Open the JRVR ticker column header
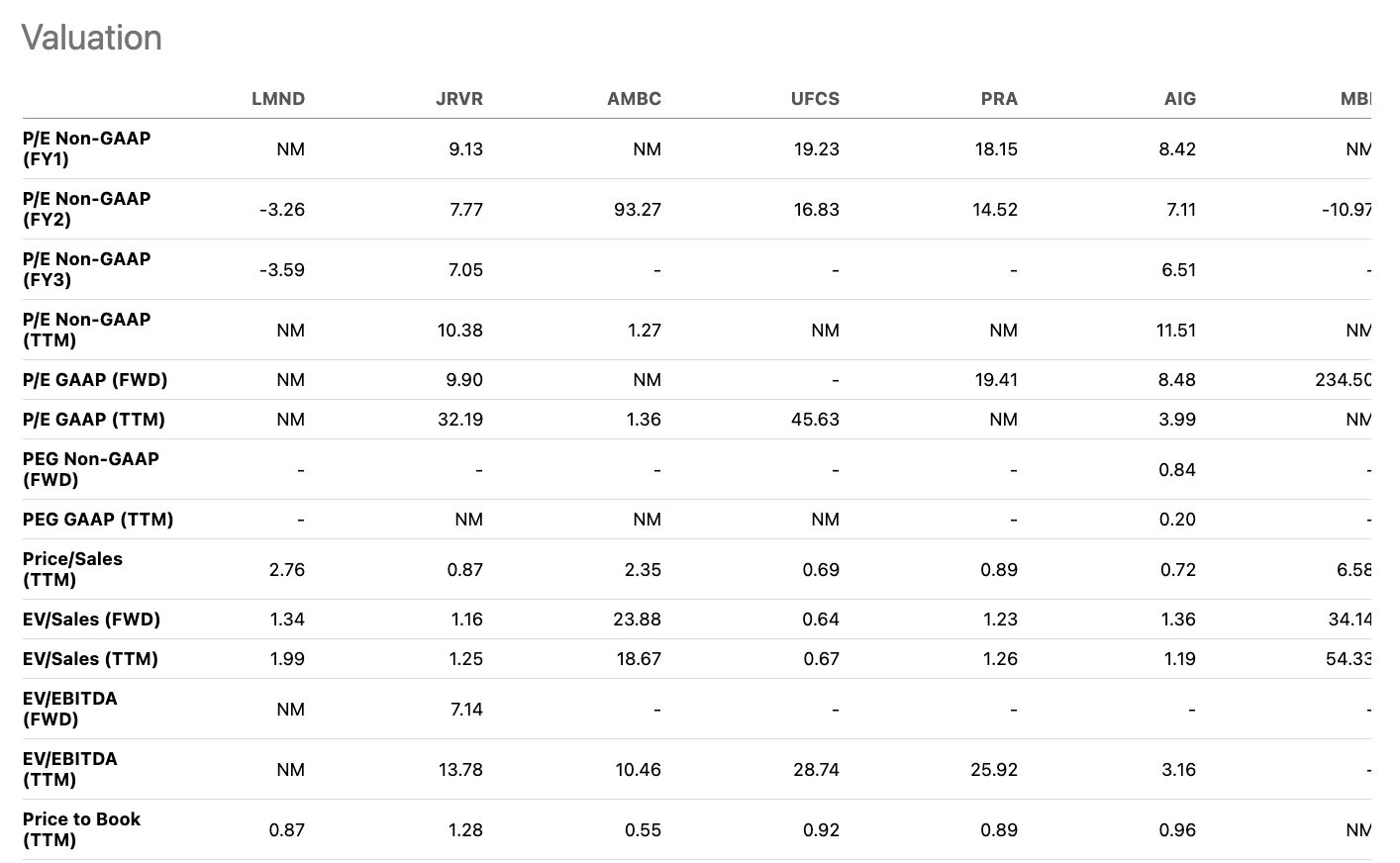The width and height of the screenshot is (1400, 863). pos(459,99)
